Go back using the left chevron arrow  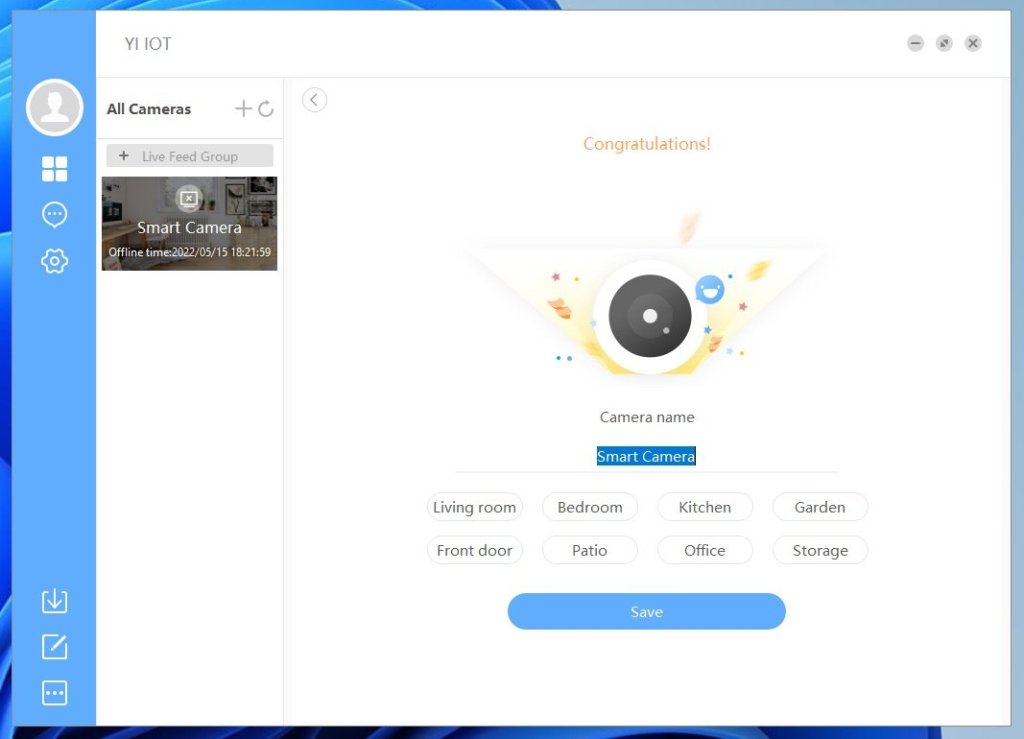[314, 100]
